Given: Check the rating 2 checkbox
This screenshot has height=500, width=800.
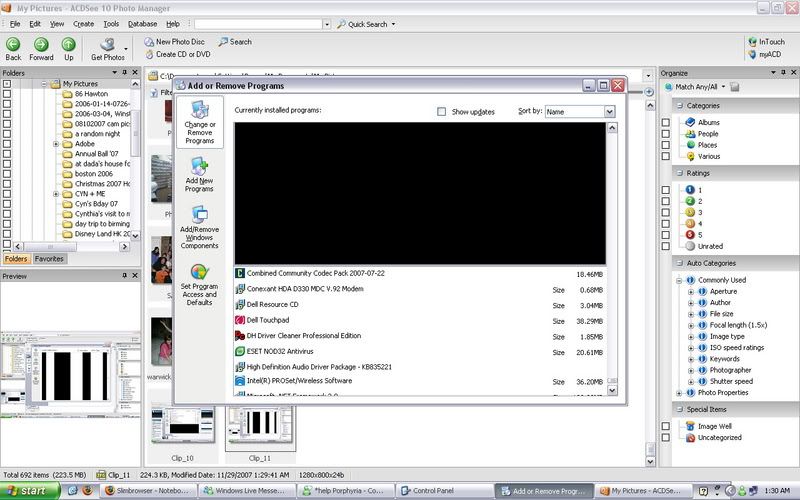Looking at the screenshot, I should pyautogui.click(x=666, y=201).
